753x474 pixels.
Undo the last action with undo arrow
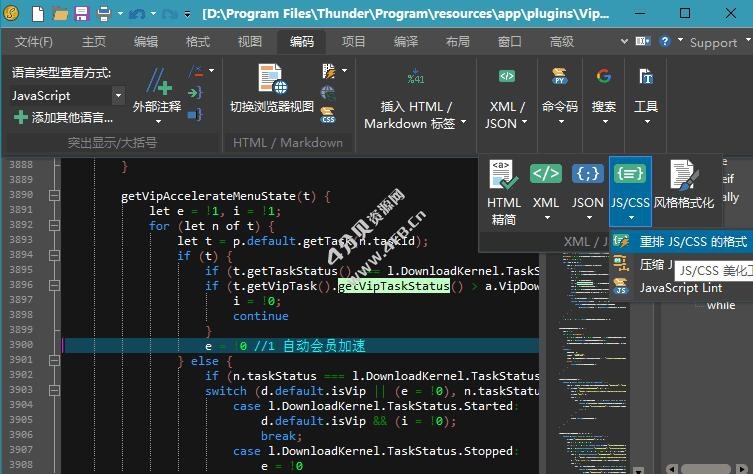tap(137, 14)
